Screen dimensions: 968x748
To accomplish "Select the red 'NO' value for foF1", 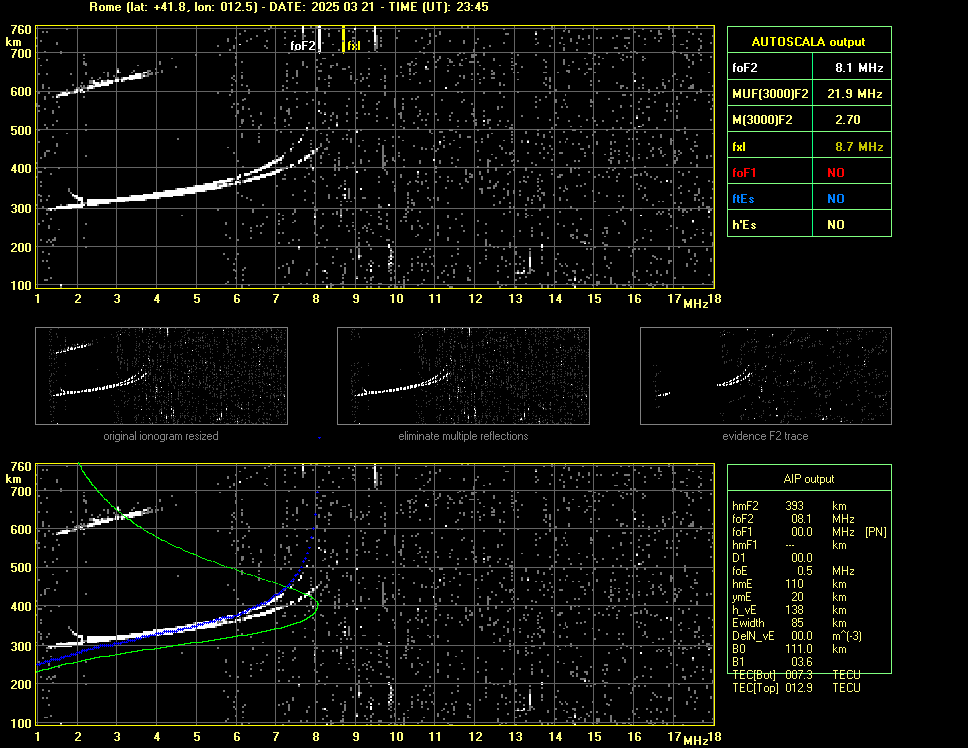I will click(x=836, y=173).
